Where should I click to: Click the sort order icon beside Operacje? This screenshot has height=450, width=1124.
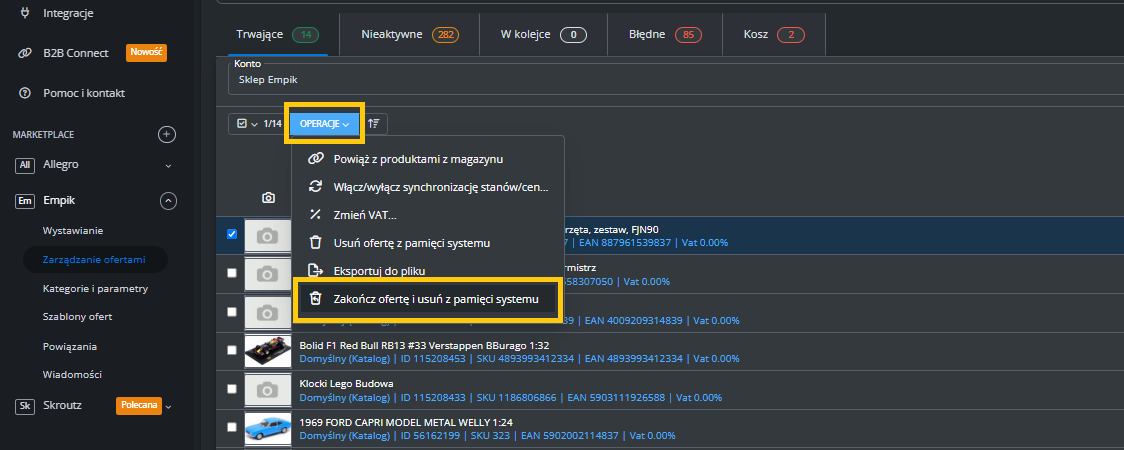tap(374, 124)
